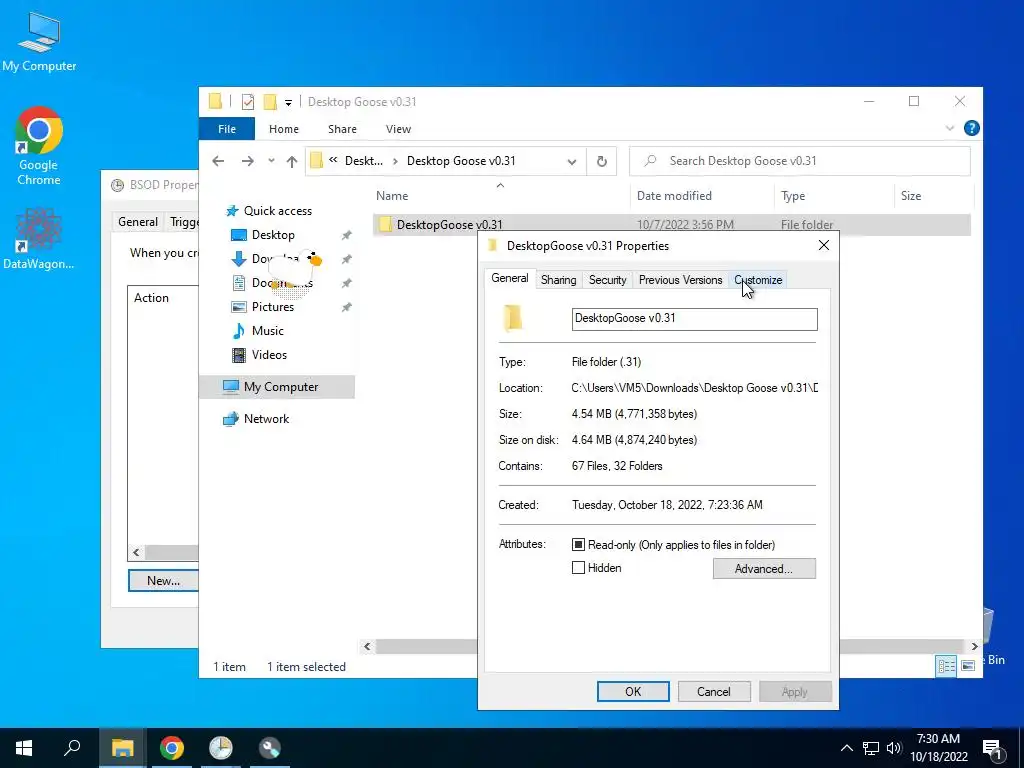Expand the ribbon with the chevron
Viewport: 1024px width, 768px height.
tap(950, 129)
